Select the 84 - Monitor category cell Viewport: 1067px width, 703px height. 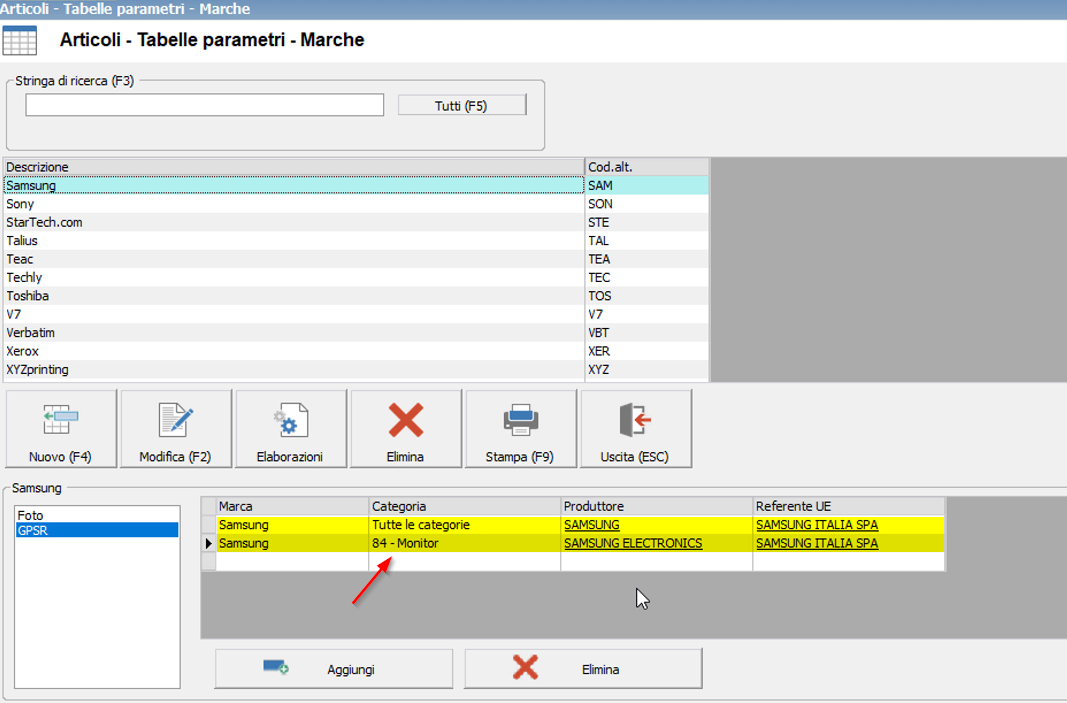click(x=464, y=543)
